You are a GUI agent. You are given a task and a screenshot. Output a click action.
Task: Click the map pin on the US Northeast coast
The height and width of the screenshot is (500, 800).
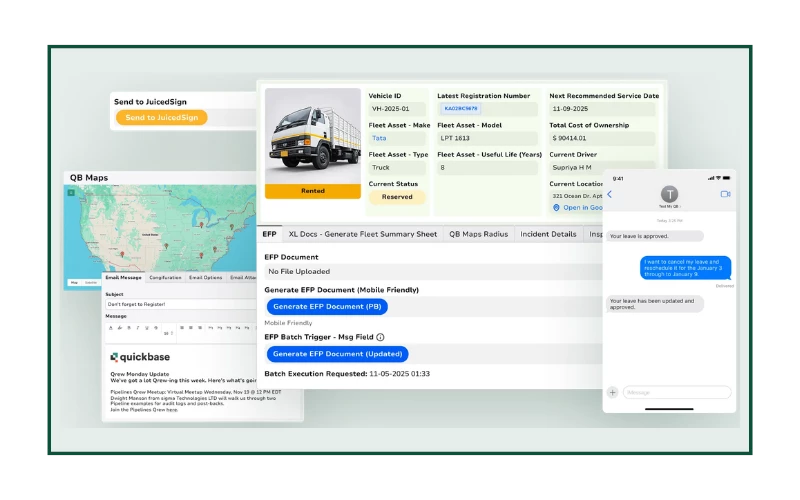232,227
